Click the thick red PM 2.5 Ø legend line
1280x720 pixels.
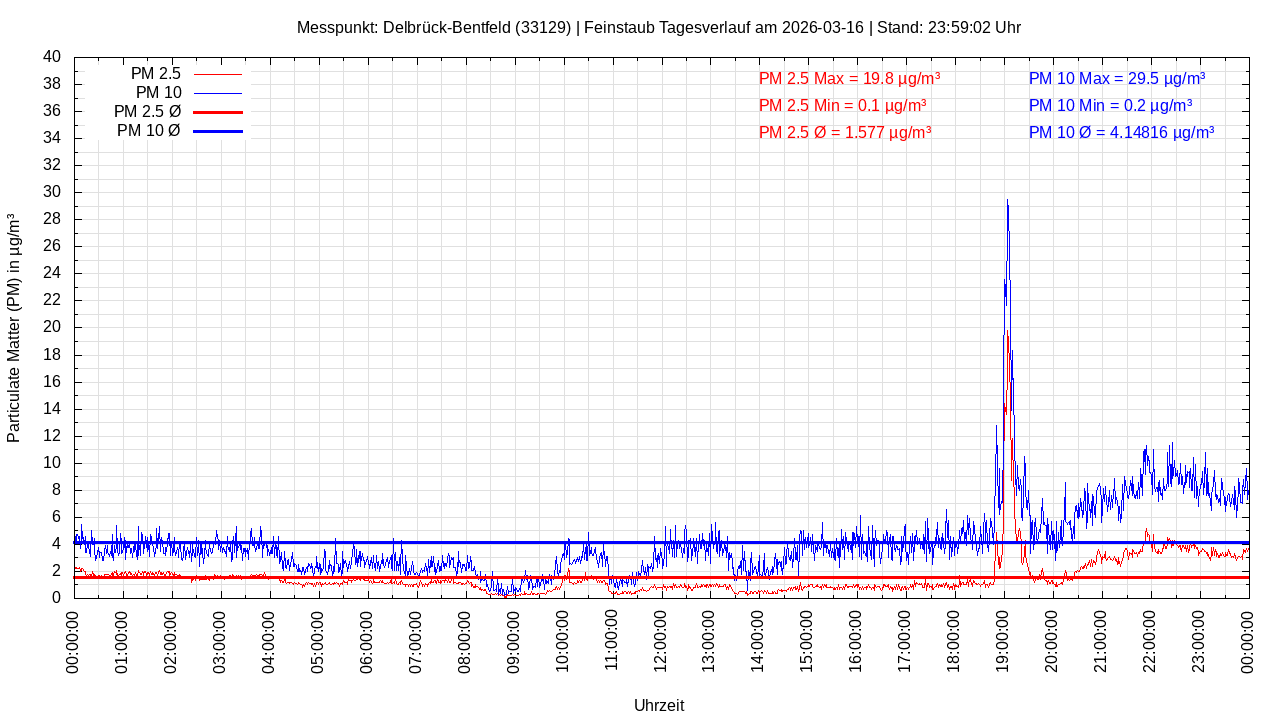click(x=217, y=112)
